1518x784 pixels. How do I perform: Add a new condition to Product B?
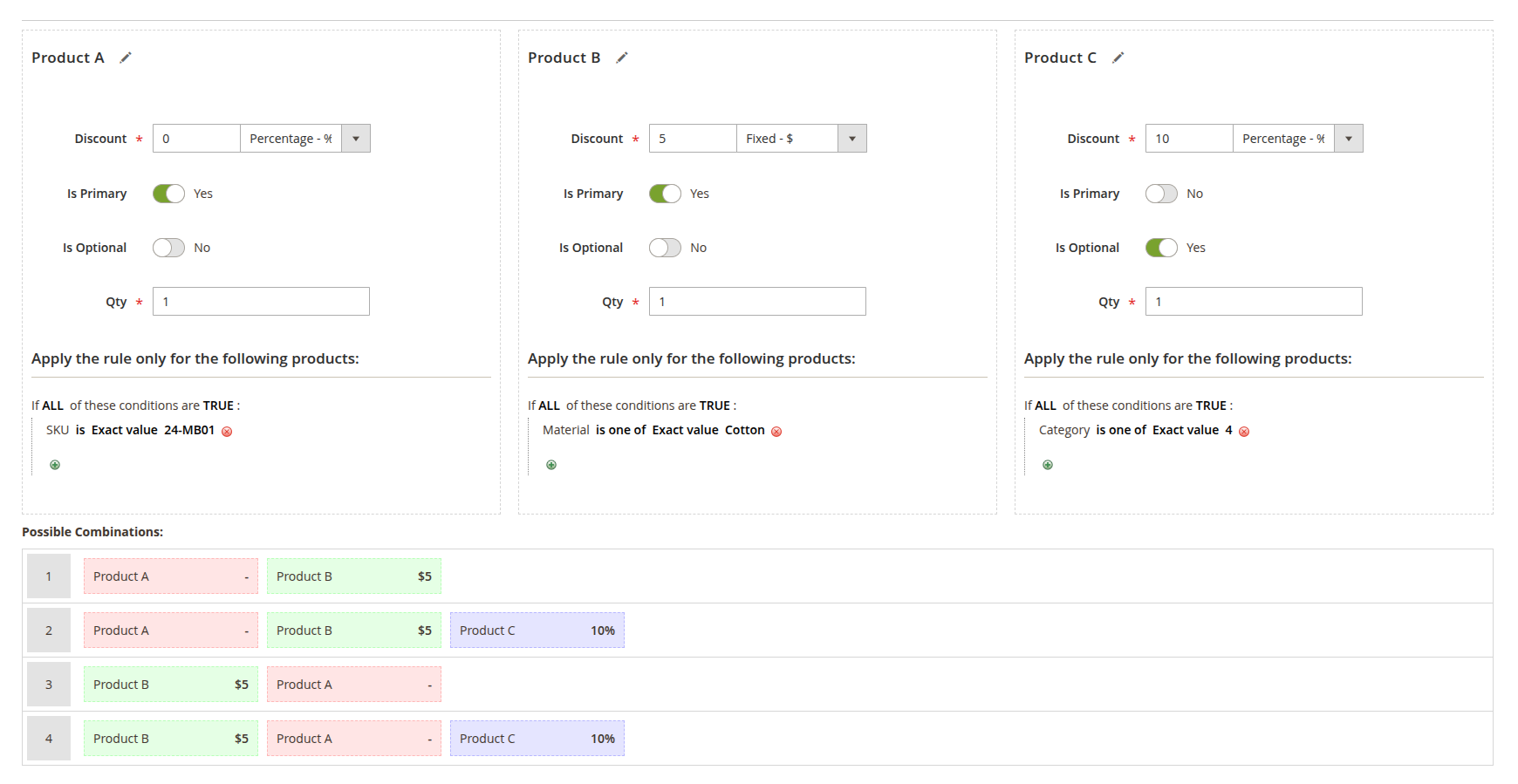(x=551, y=465)
